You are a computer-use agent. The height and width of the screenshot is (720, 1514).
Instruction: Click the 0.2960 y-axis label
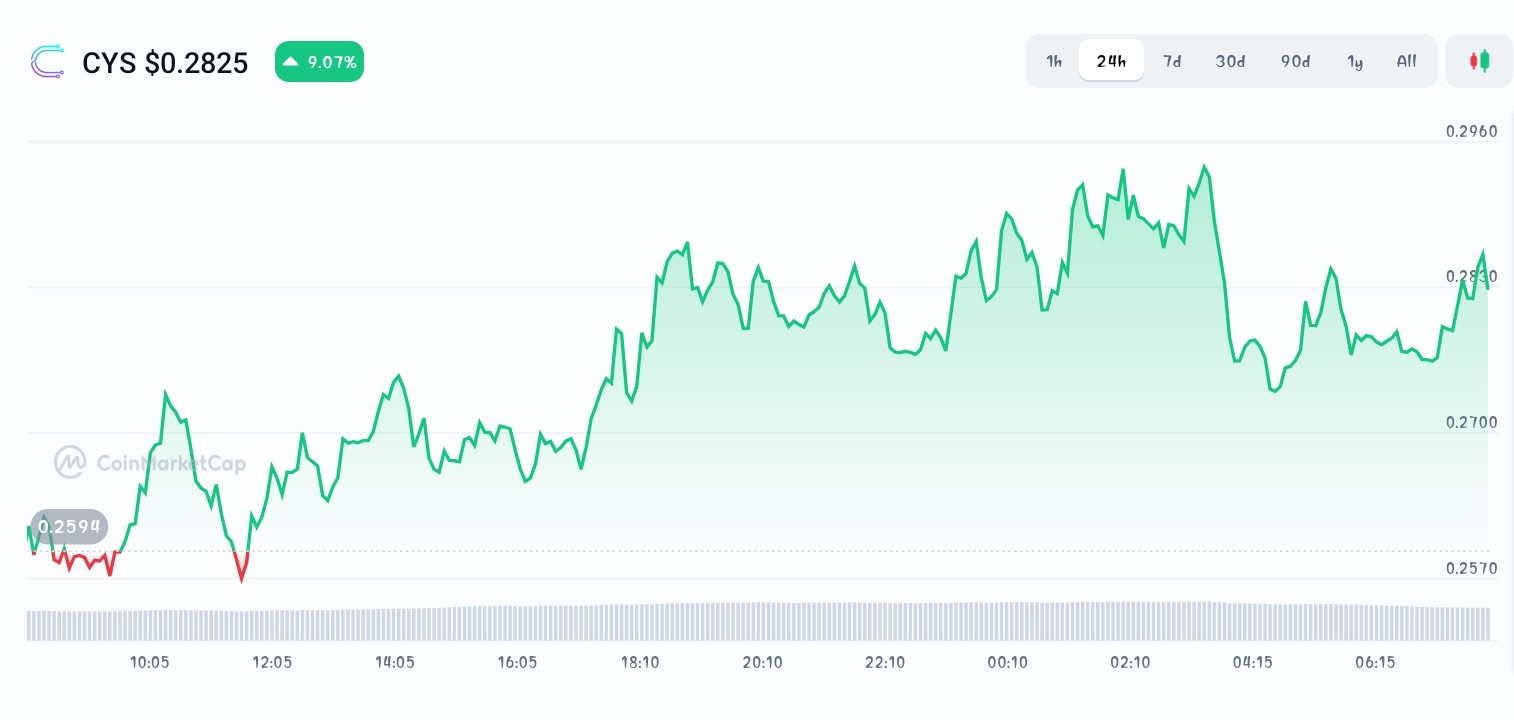[1472, 131]
